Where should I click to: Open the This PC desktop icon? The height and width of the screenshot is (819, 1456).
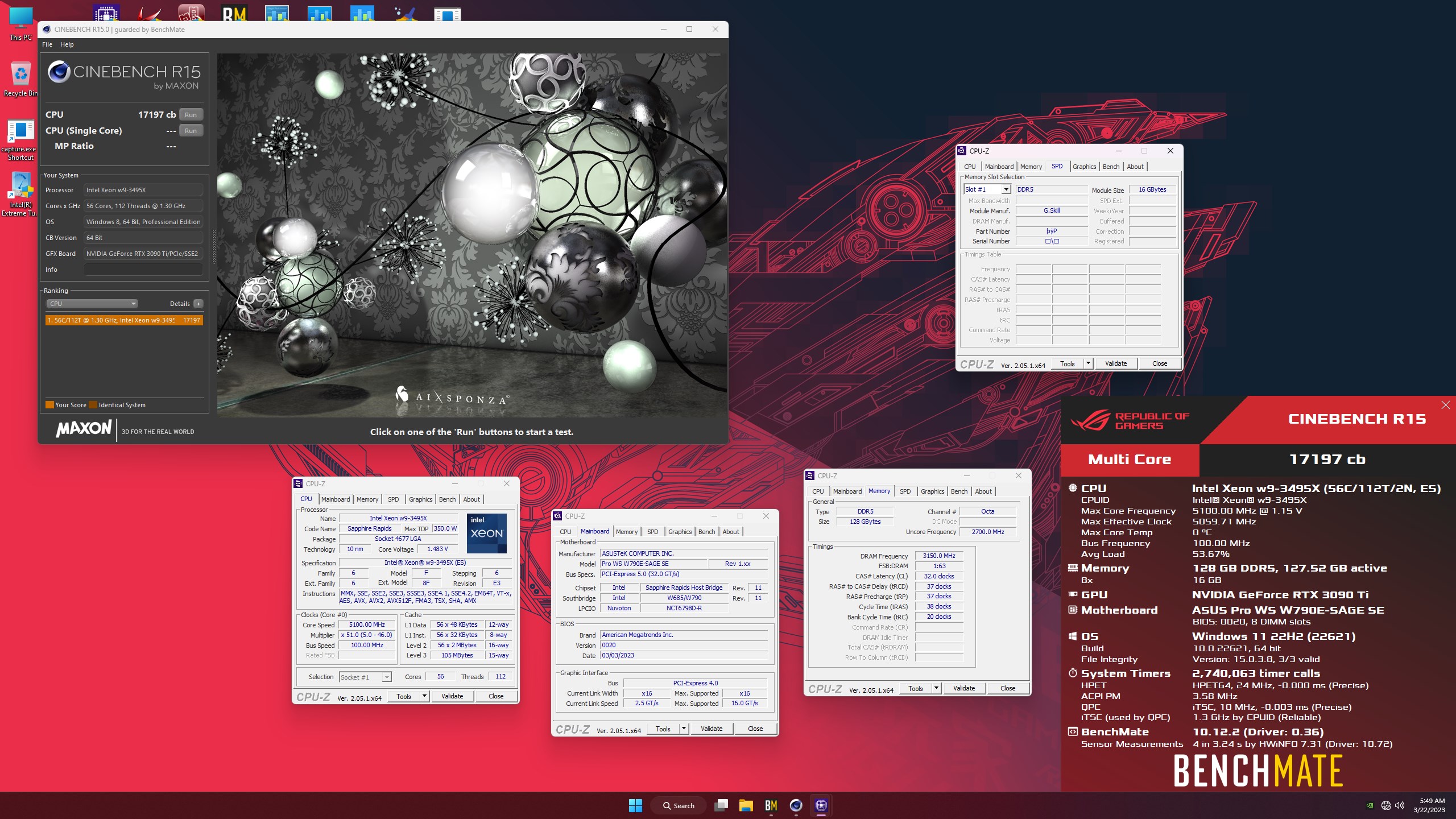[20, 23]
